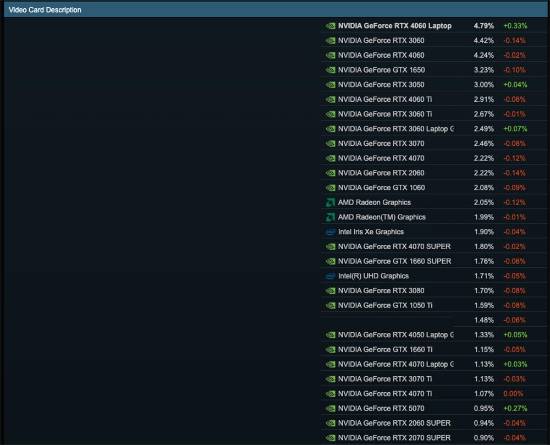This screenshot has width=550, height=445.
Task: Click the 3.23% share value
Action: pyautogui.click(x=484, y=70)
